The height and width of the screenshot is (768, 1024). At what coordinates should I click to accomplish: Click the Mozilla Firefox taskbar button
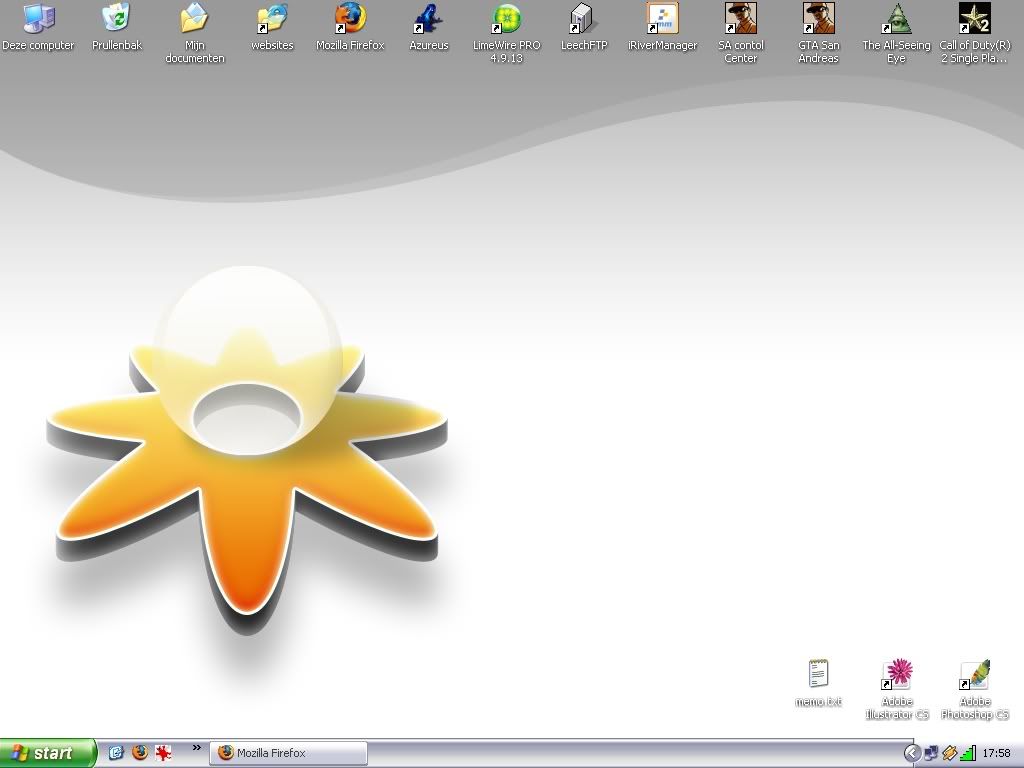pos(288,753)
